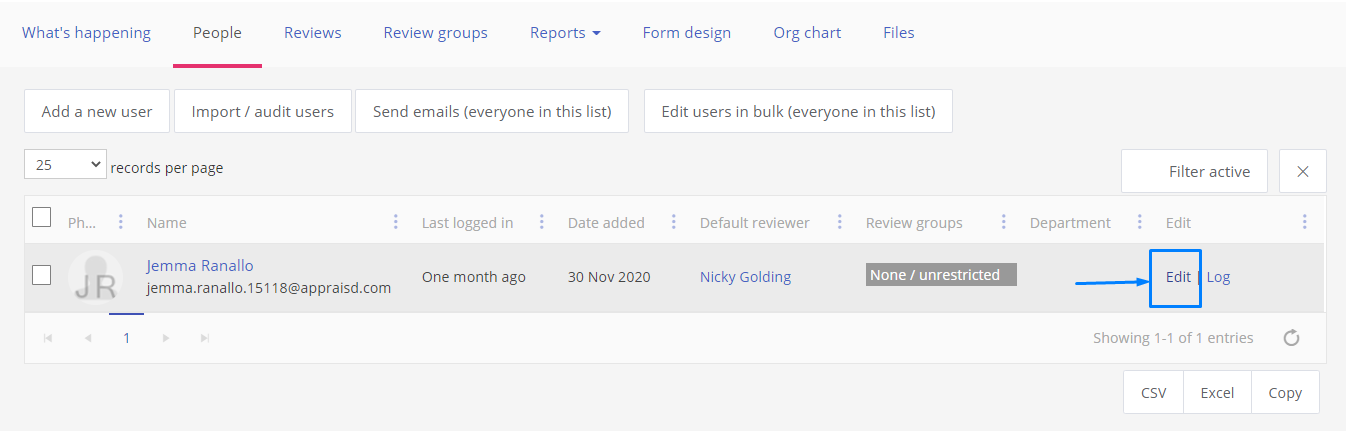Open Department column options menu
The height and width of the screenshot is (431, 1346).
pyautogui.click(x=1140, y=222)
